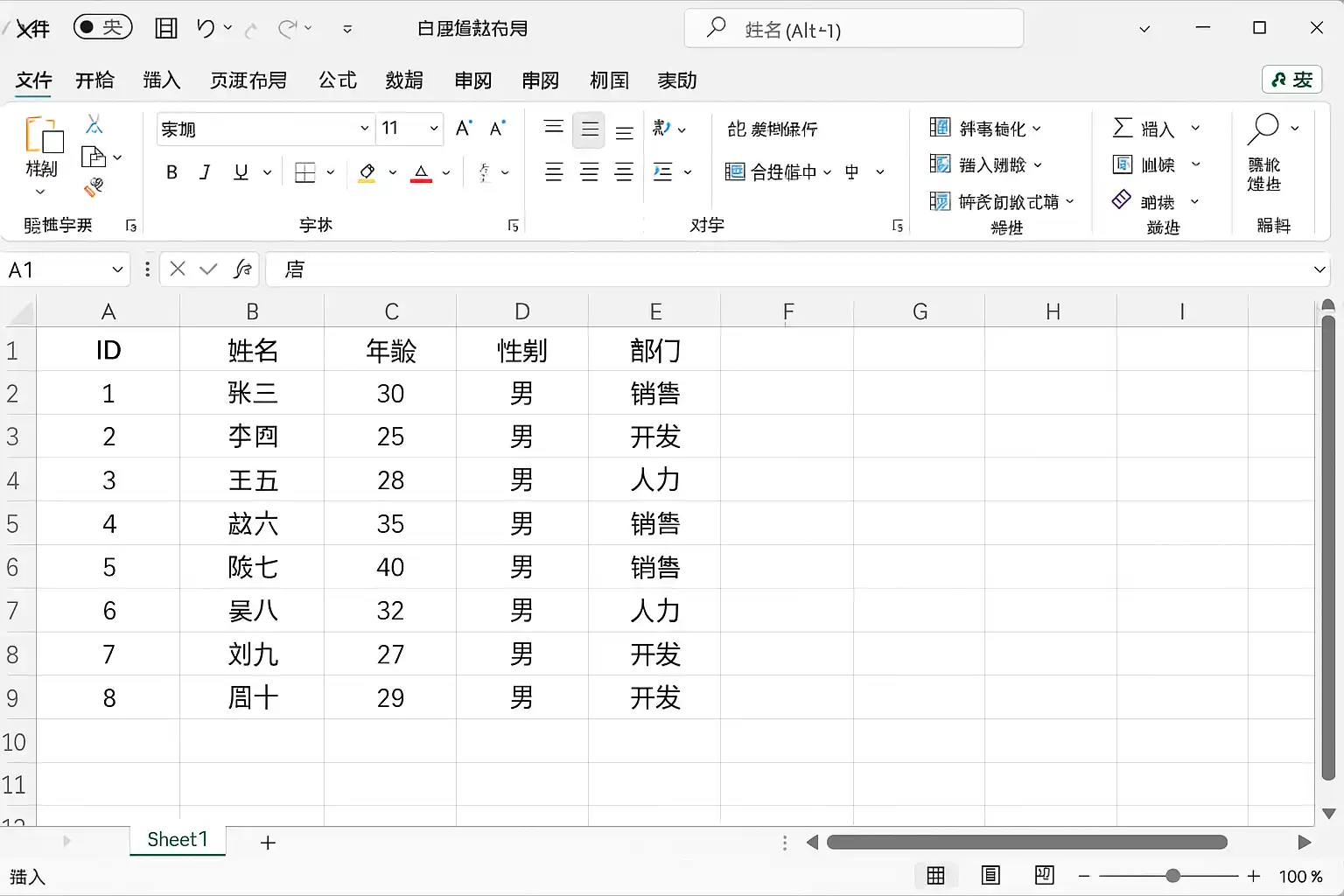Image resolution: width=1344 pixels, height=896 pixels.
Task: Toggle bold formatting
Action: pyautogui.click(x=171, y=172)
